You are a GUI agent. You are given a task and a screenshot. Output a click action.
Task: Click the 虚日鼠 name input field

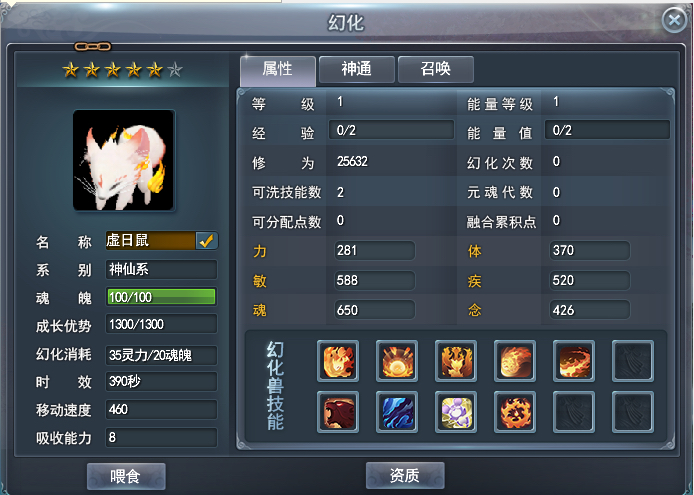(x=150, y=240)
